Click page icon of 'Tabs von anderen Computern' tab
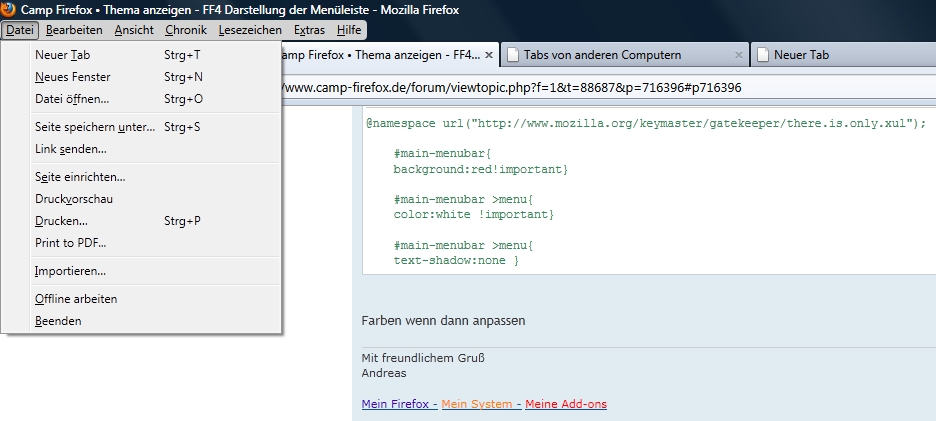Screen dimensions: 936x421 coord(512,55)
